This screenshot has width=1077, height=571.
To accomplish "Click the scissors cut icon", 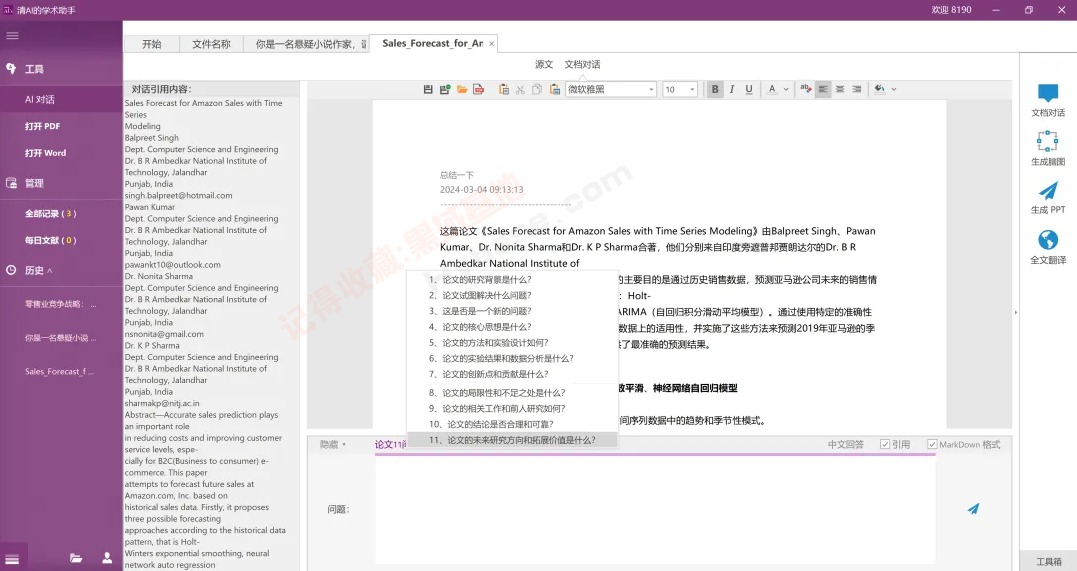I will pyautogui.click(x=520, y=89).
